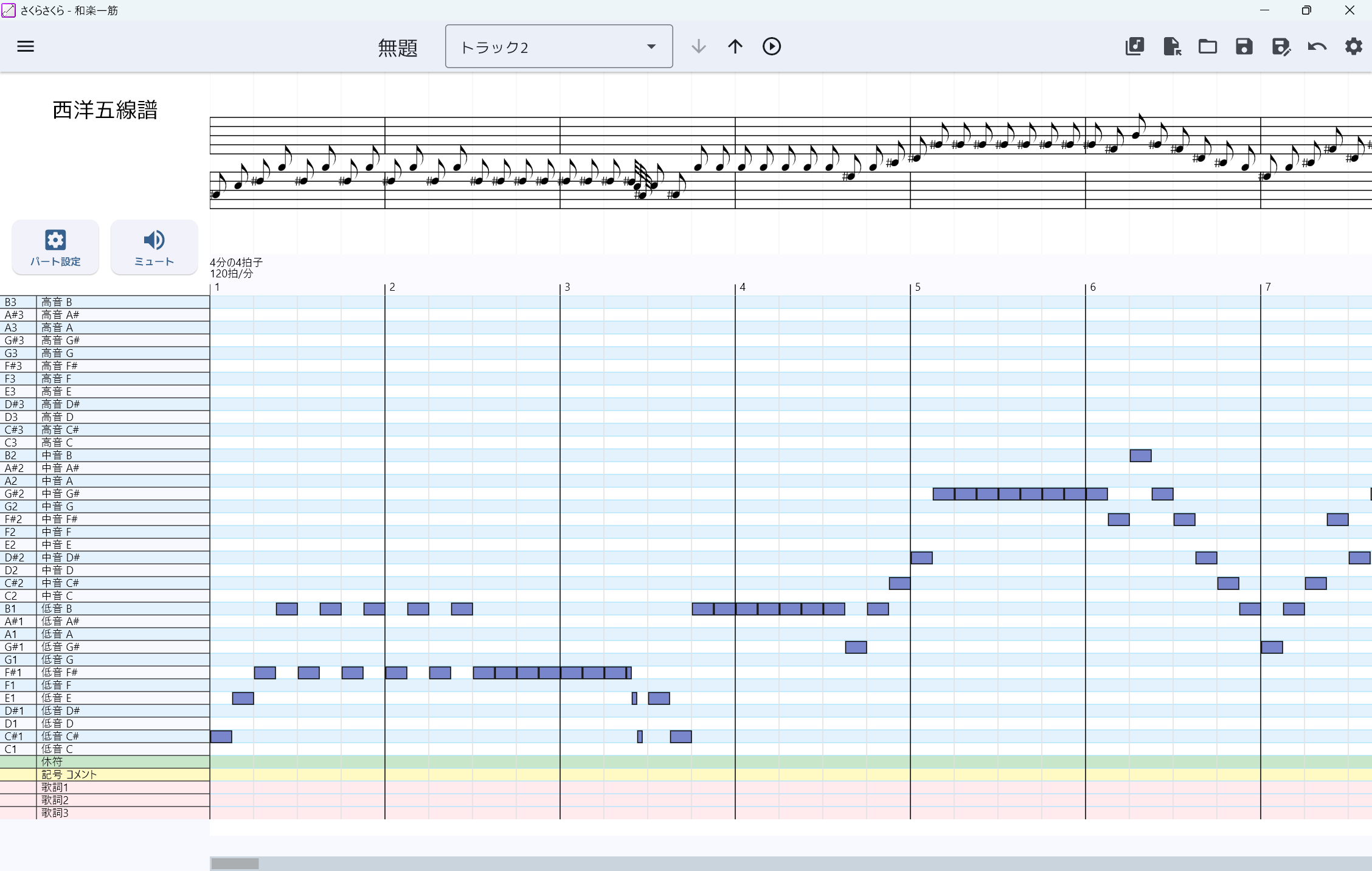Open the パート設定 part settings

(x=55, y=247)
